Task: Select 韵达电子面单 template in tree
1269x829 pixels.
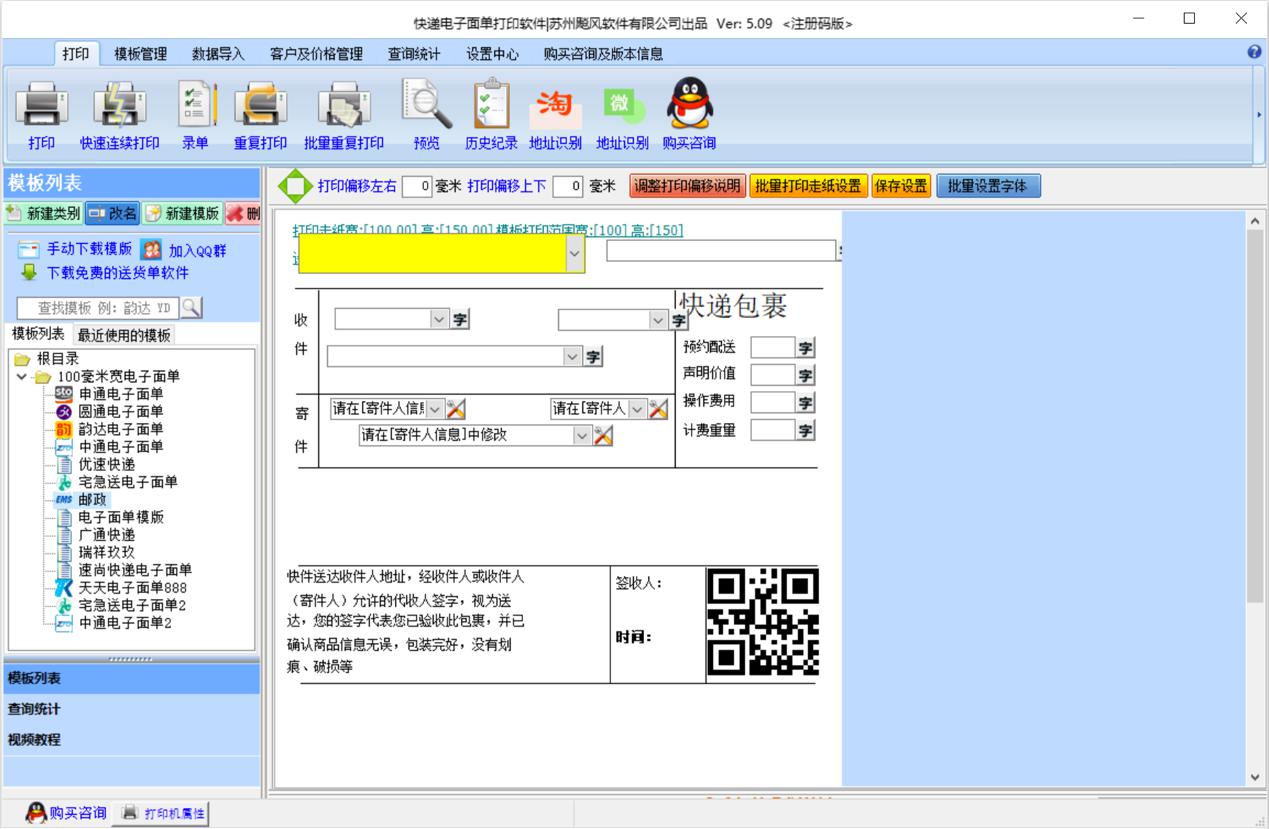Action: (x=120, y=429)
